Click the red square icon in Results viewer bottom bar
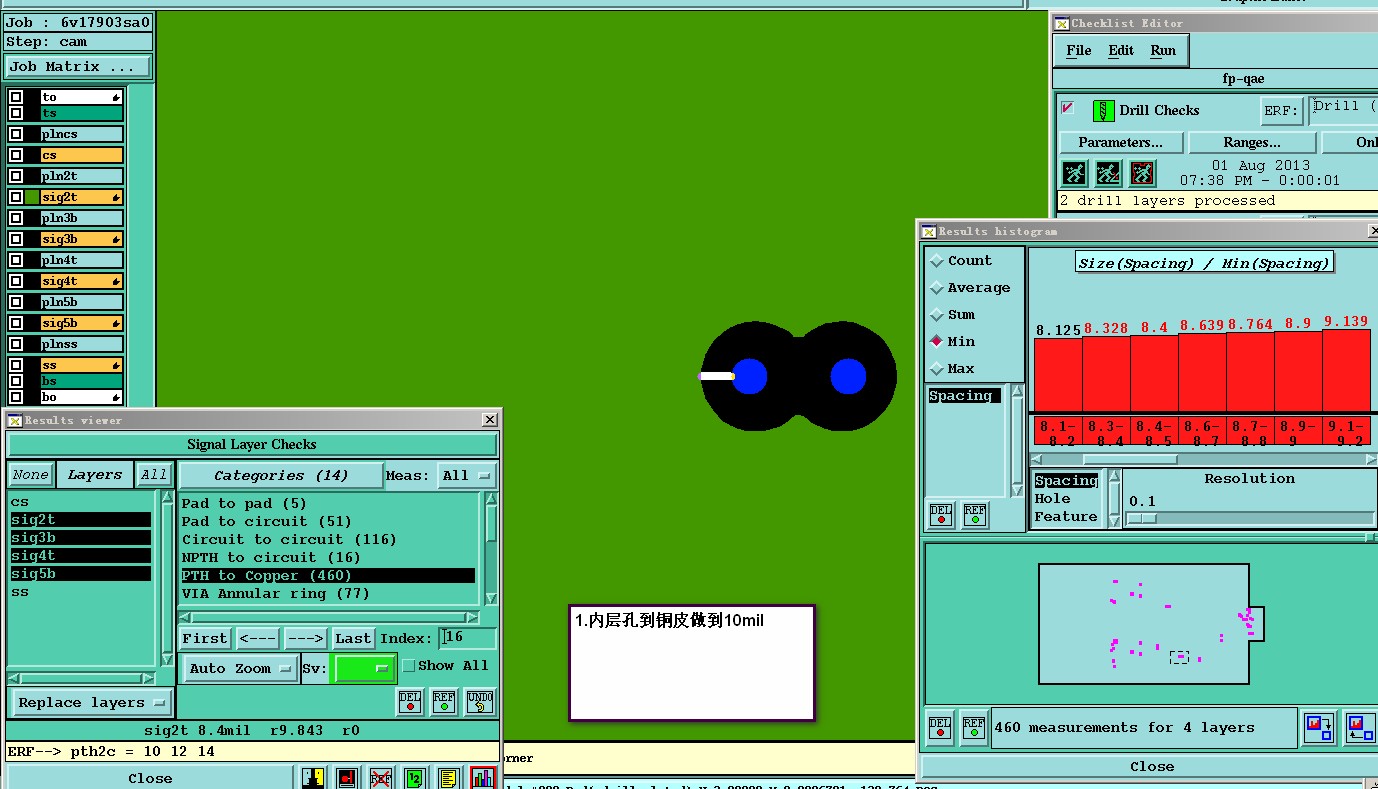The image size is (1378, 789). (347, 778)
